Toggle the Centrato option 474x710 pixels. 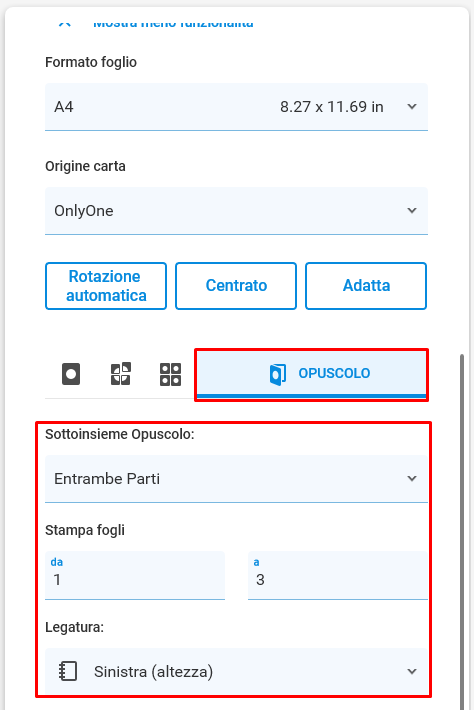coord(236,286)
